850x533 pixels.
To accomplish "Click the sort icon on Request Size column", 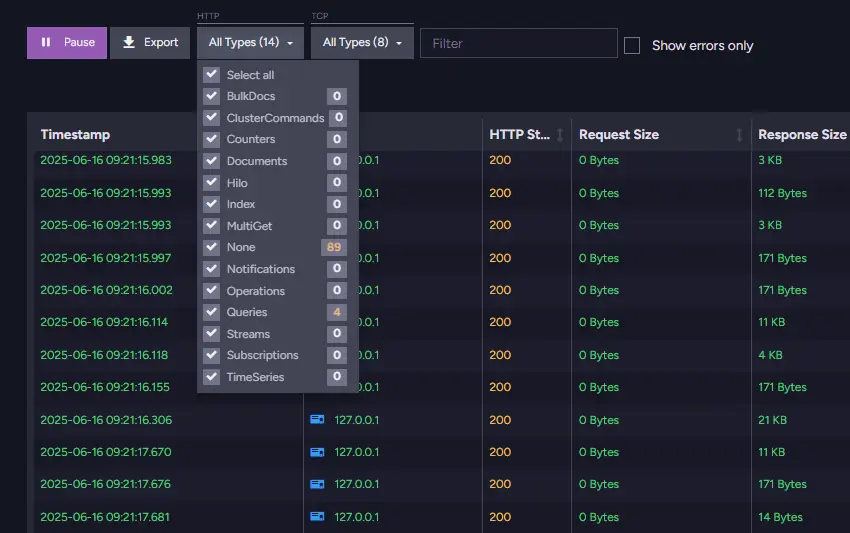I will tap(739, 134).
